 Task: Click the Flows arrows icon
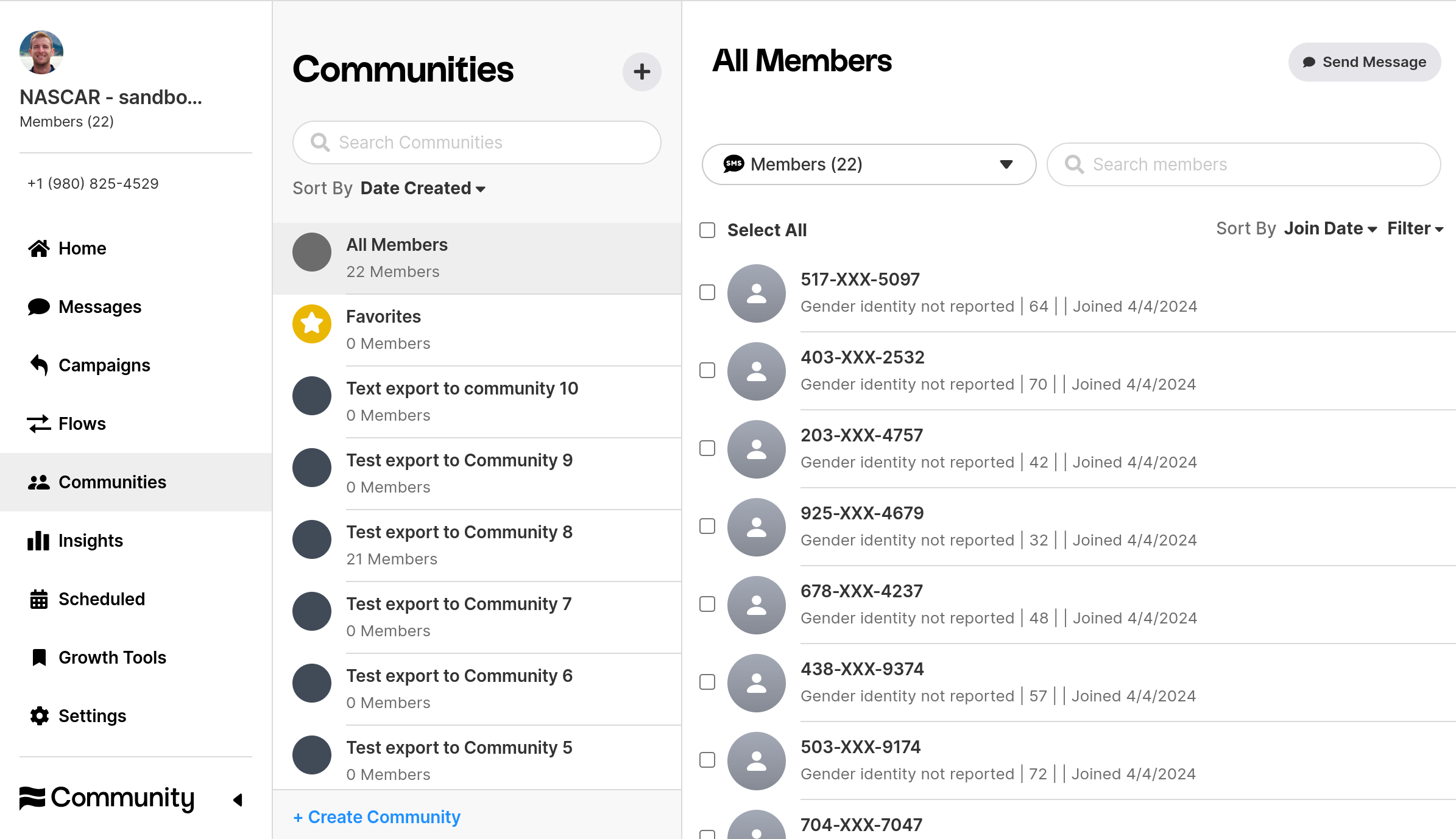click(39, 424)
